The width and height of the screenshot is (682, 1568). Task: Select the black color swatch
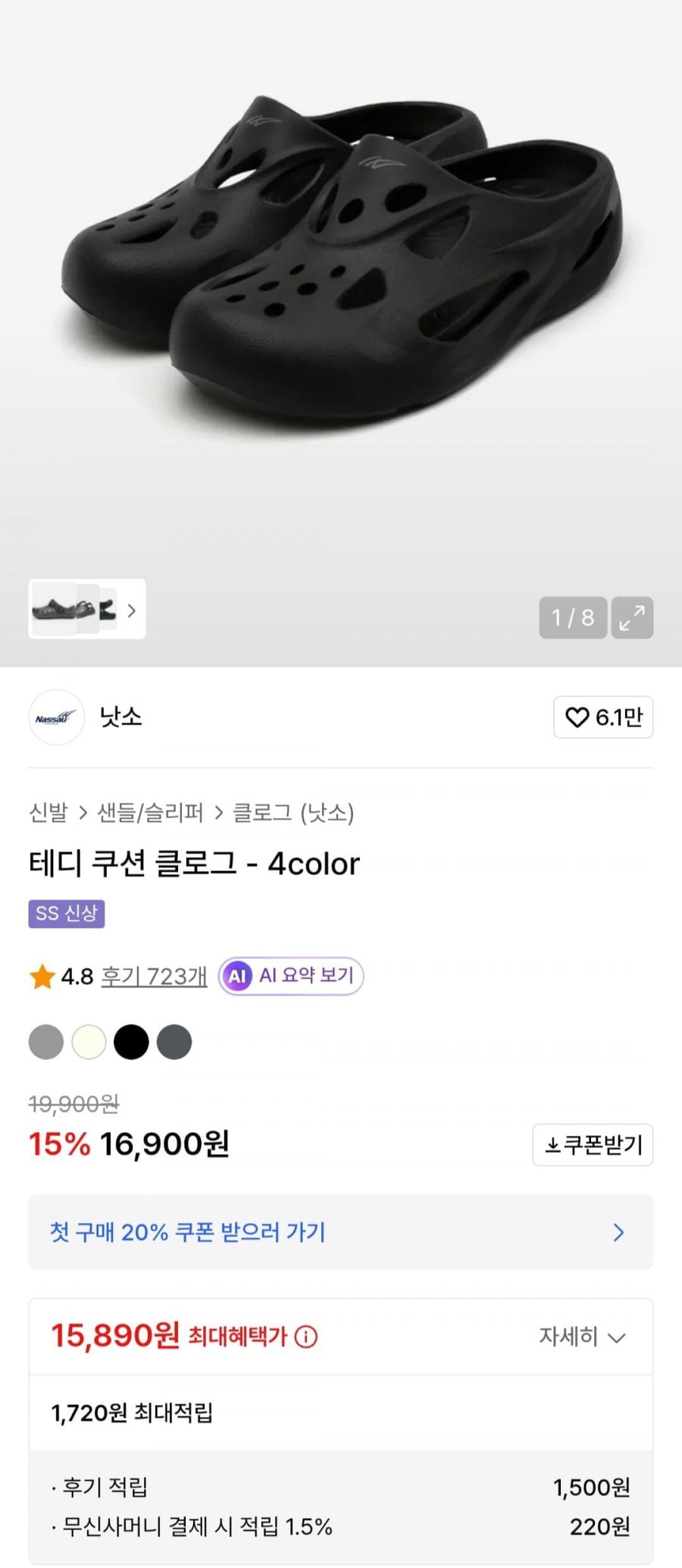[131, 1042]
